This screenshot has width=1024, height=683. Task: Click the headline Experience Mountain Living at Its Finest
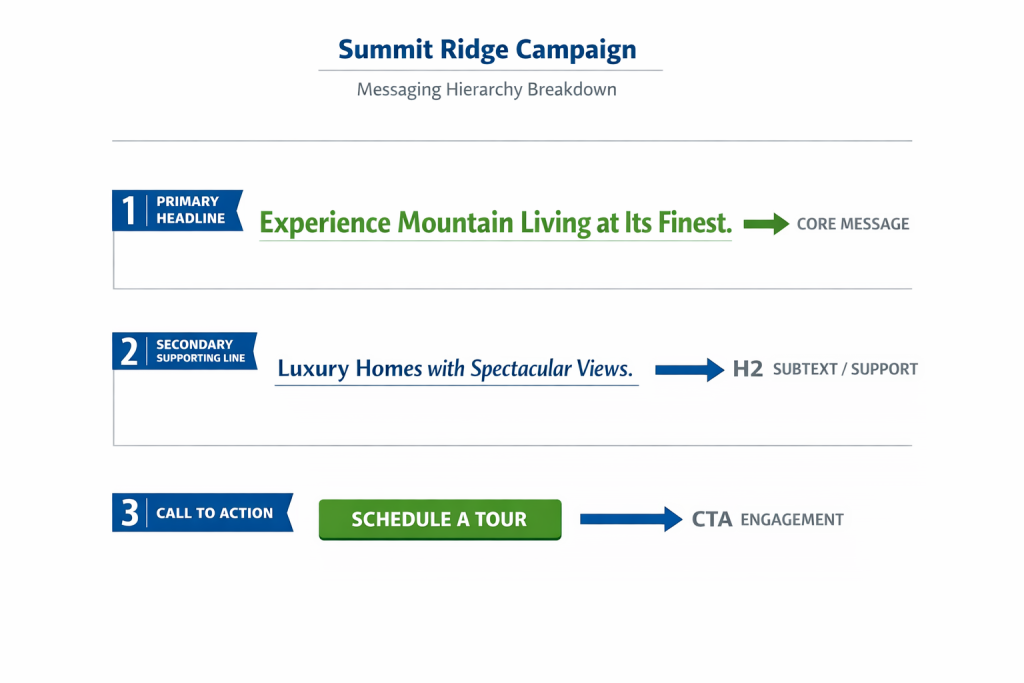tap(495, 222)
